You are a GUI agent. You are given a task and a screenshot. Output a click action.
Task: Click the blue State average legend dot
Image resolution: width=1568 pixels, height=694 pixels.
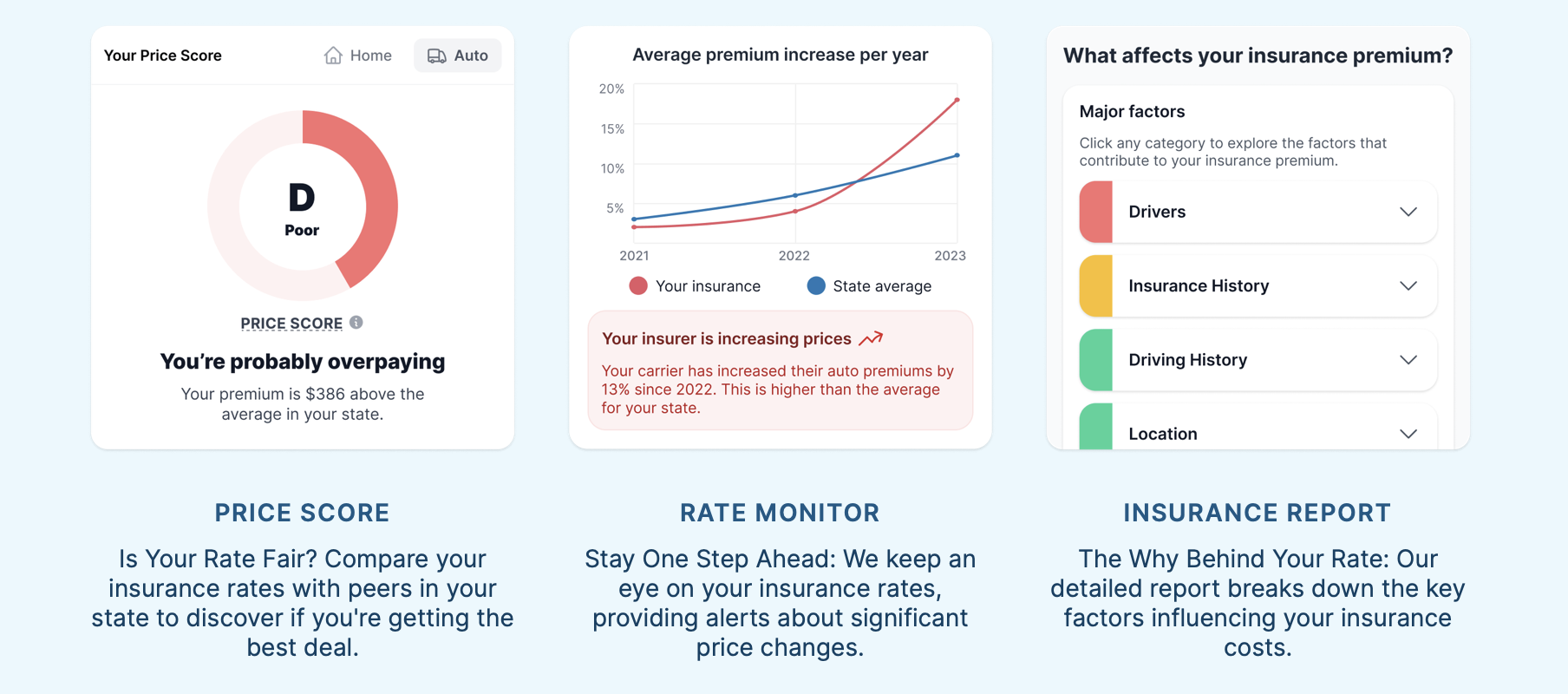816,286
